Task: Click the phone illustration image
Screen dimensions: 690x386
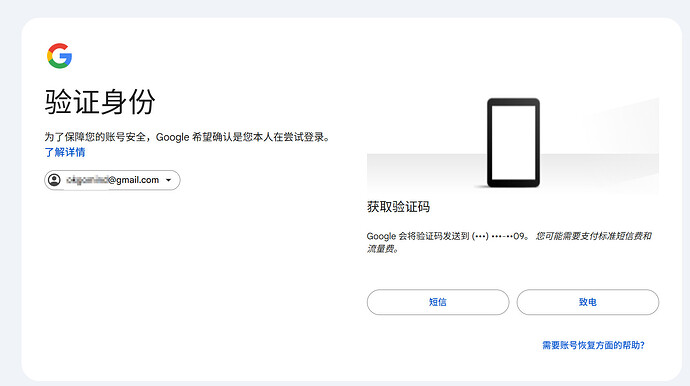Action: [513, 143]
